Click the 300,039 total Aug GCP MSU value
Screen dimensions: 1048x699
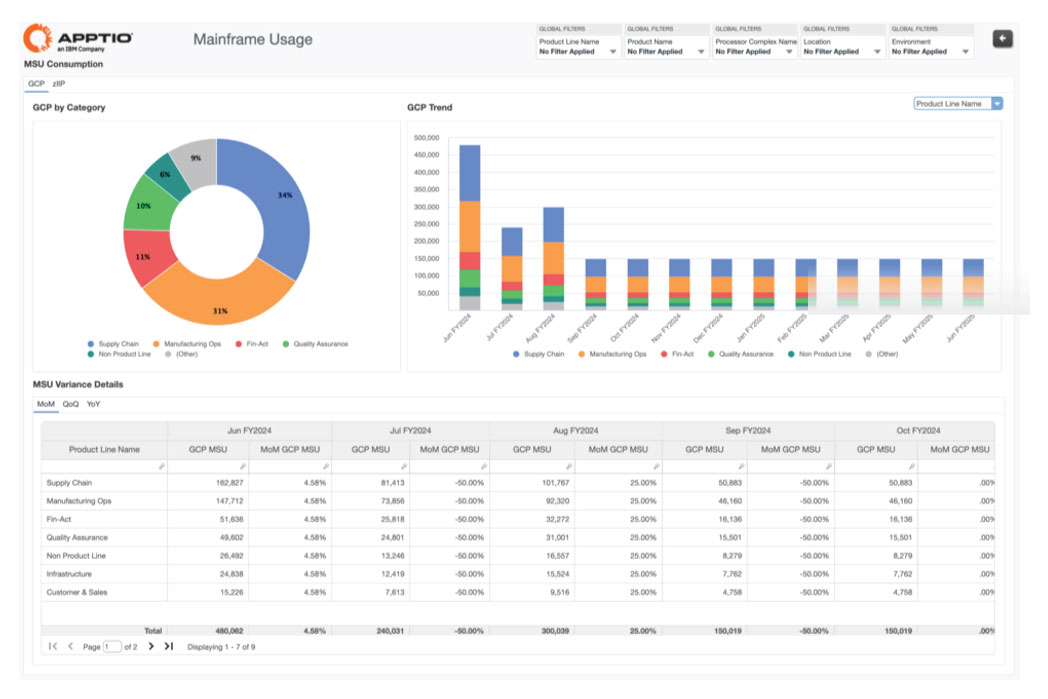(x=555, y=631)
